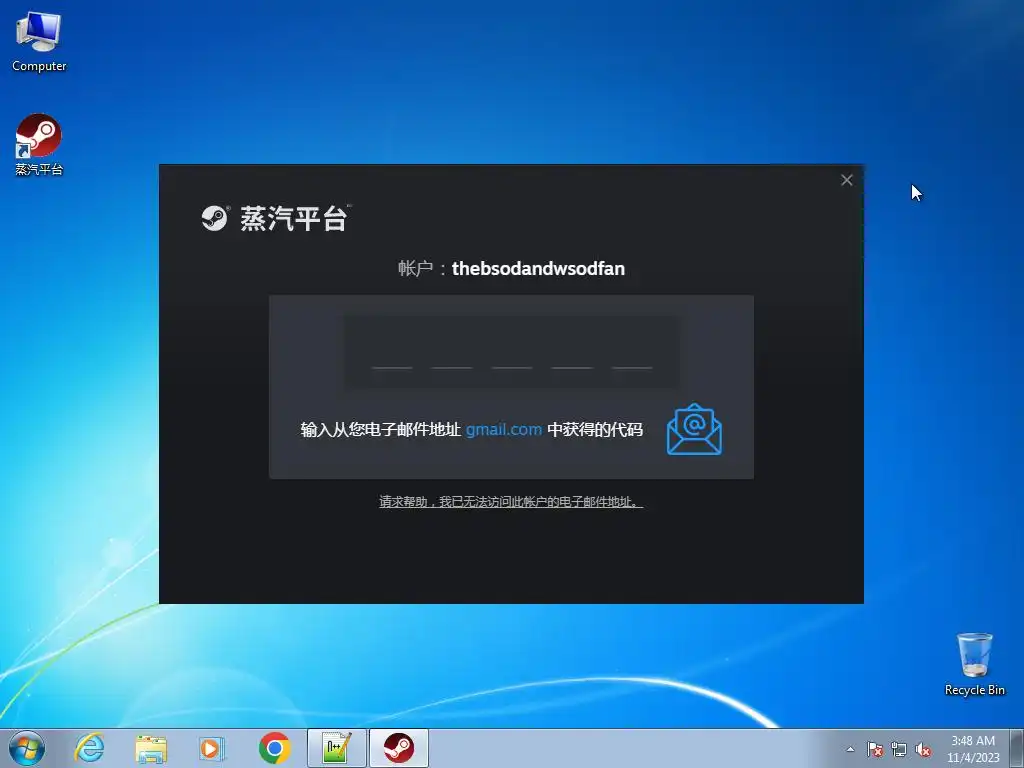Open the 请求帮助 email access help link

511,502
